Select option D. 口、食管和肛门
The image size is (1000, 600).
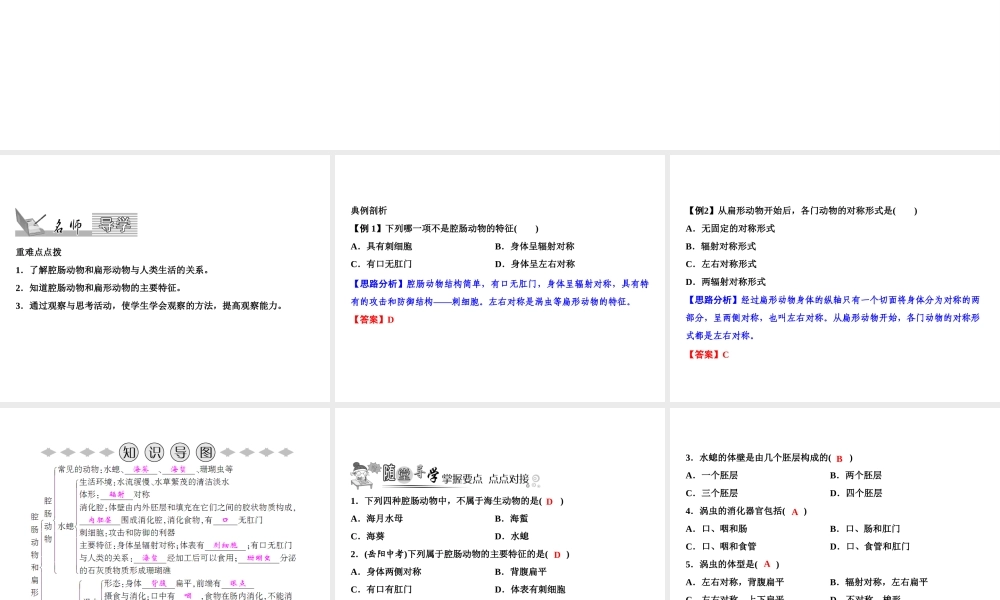tap(869, 546)
